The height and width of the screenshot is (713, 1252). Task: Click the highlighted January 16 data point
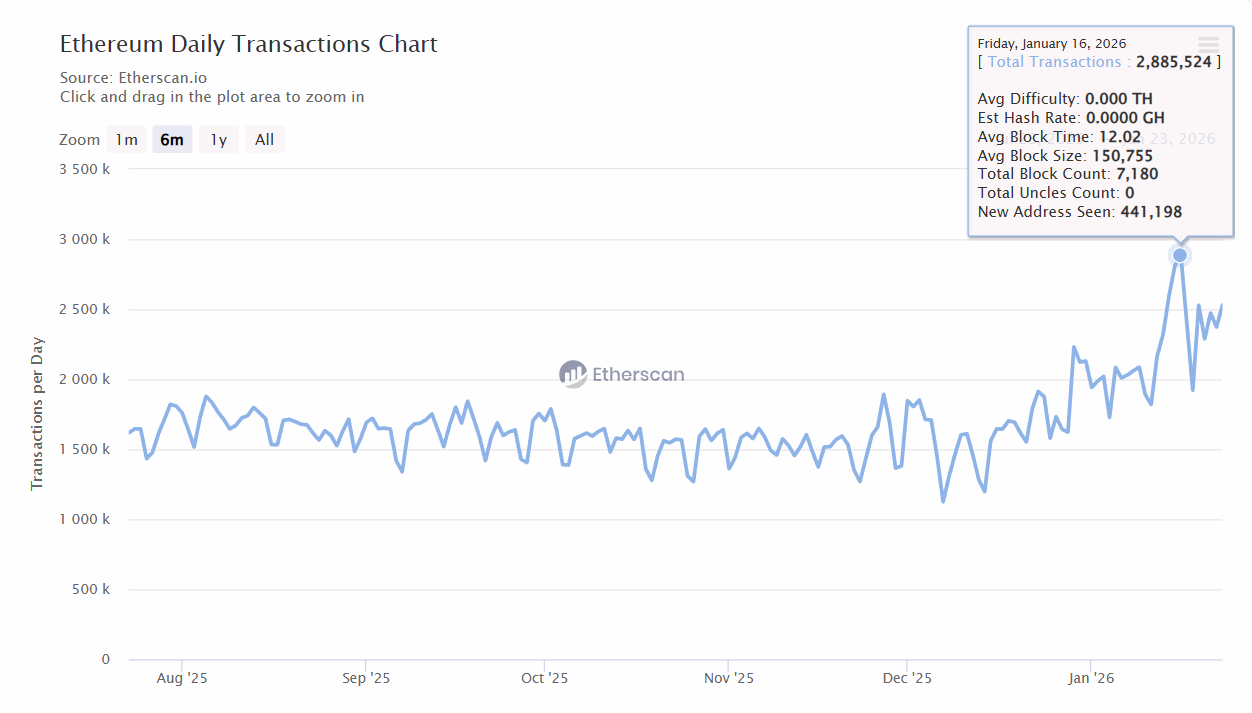(1180, 256)
